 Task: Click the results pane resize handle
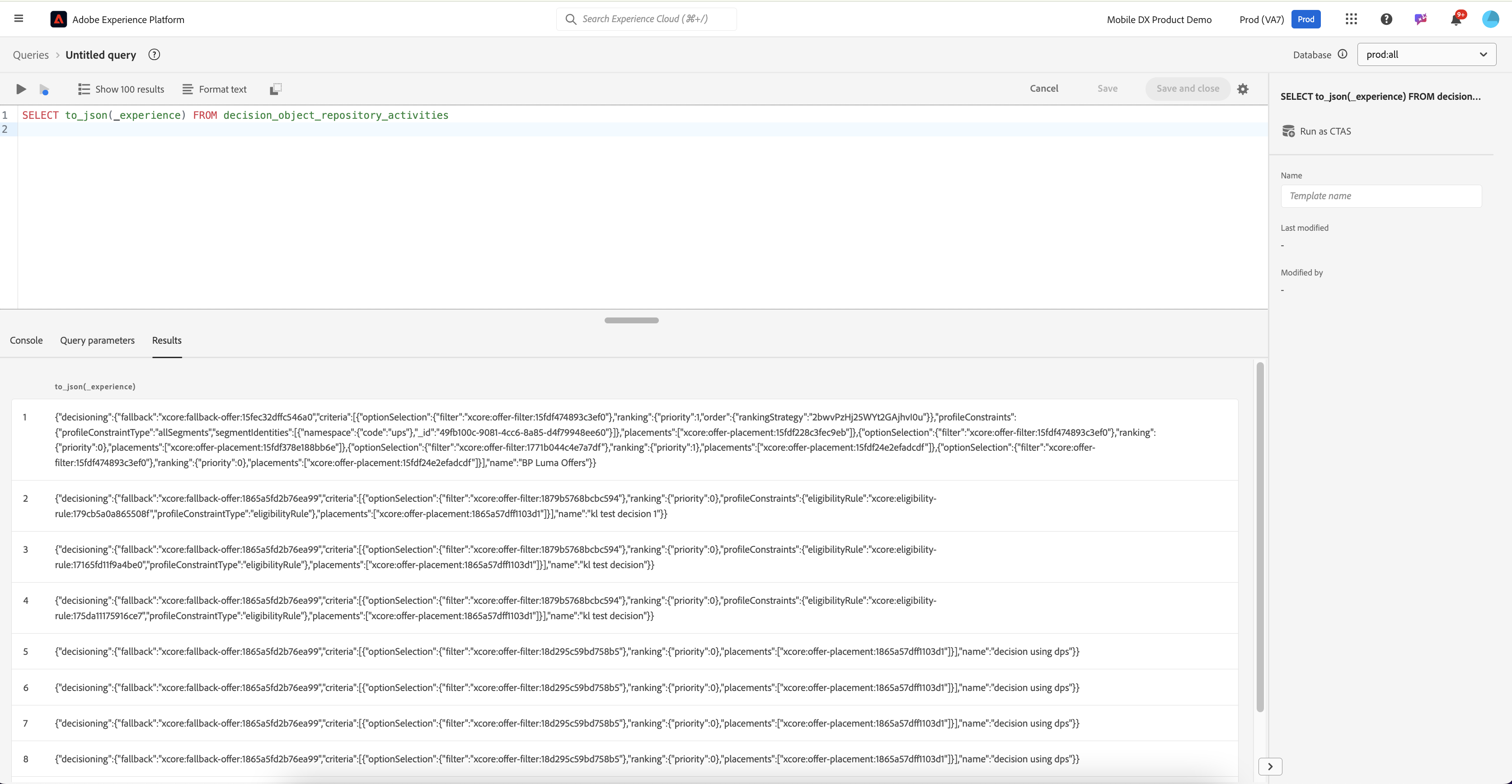631,320
